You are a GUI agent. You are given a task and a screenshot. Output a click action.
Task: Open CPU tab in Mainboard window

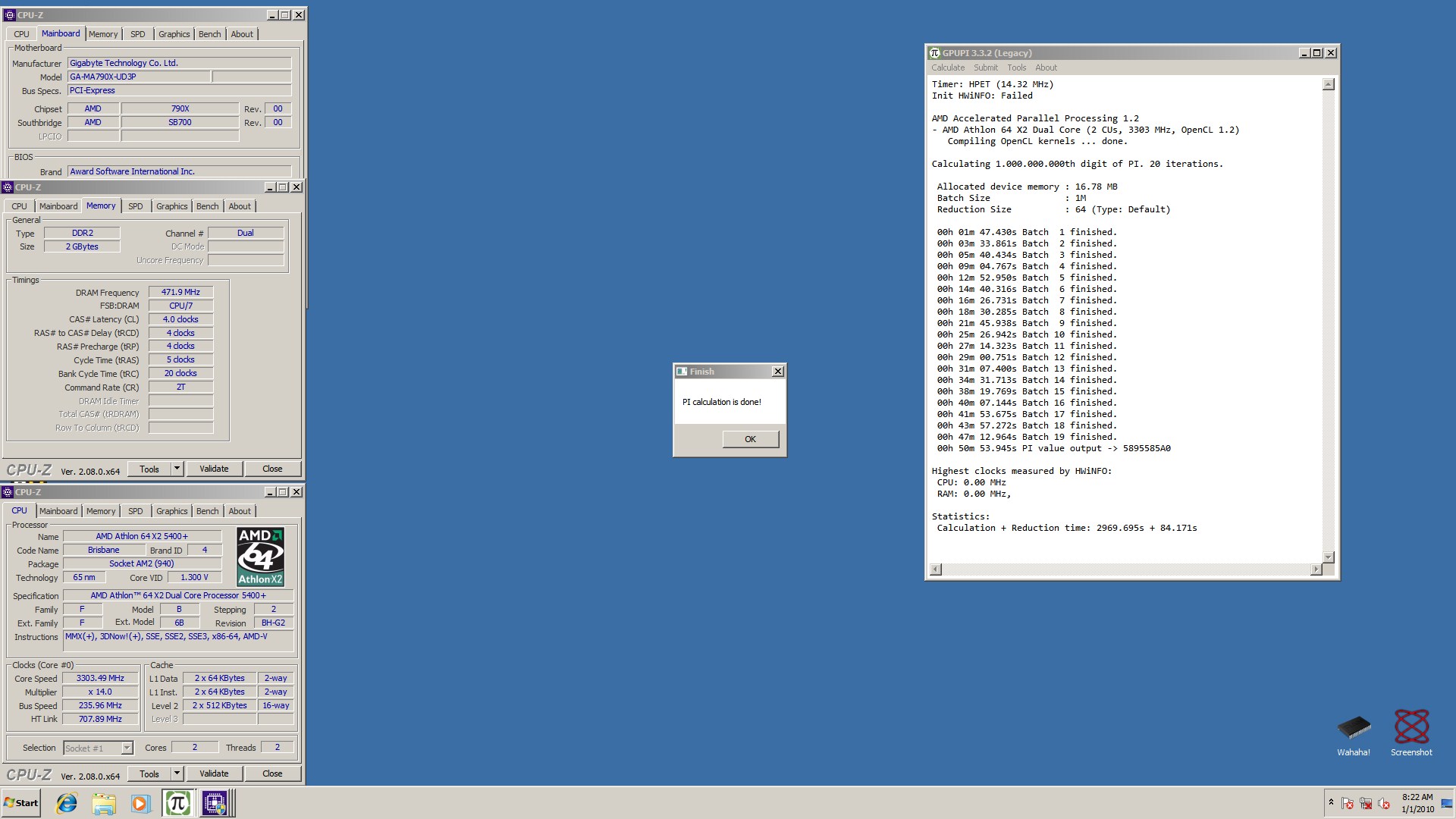tap(21, 34)
